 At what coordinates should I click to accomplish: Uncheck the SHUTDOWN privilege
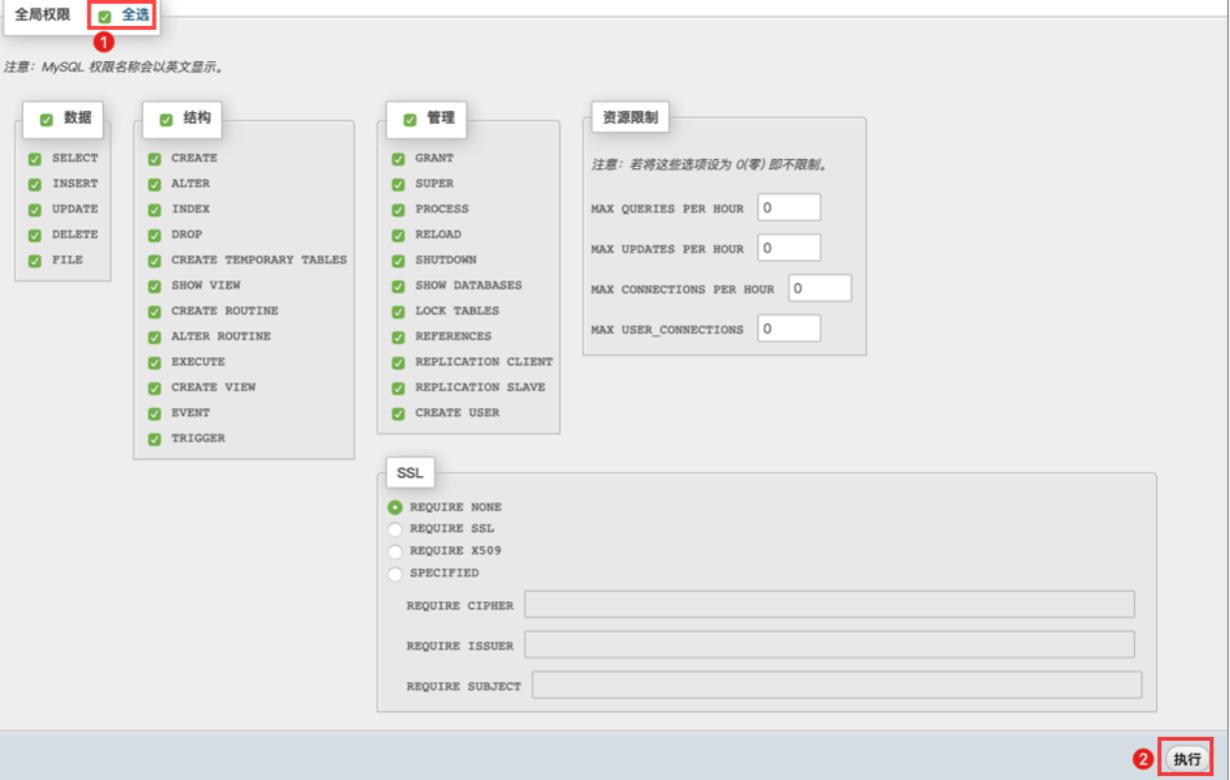pos(398,260)
